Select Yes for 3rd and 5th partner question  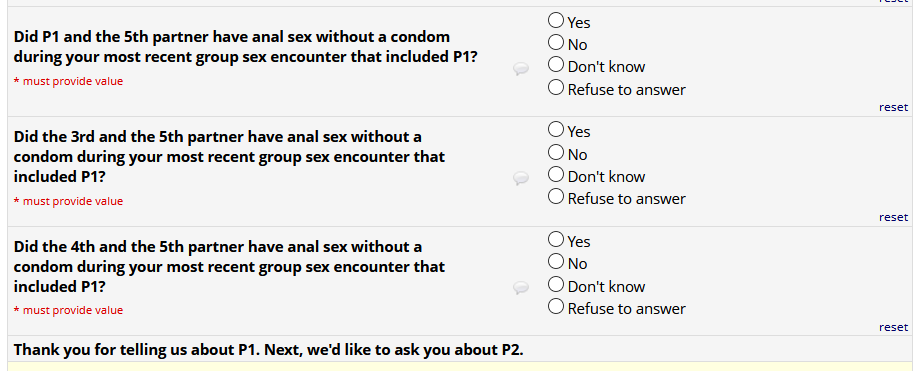tap(556, 129)
